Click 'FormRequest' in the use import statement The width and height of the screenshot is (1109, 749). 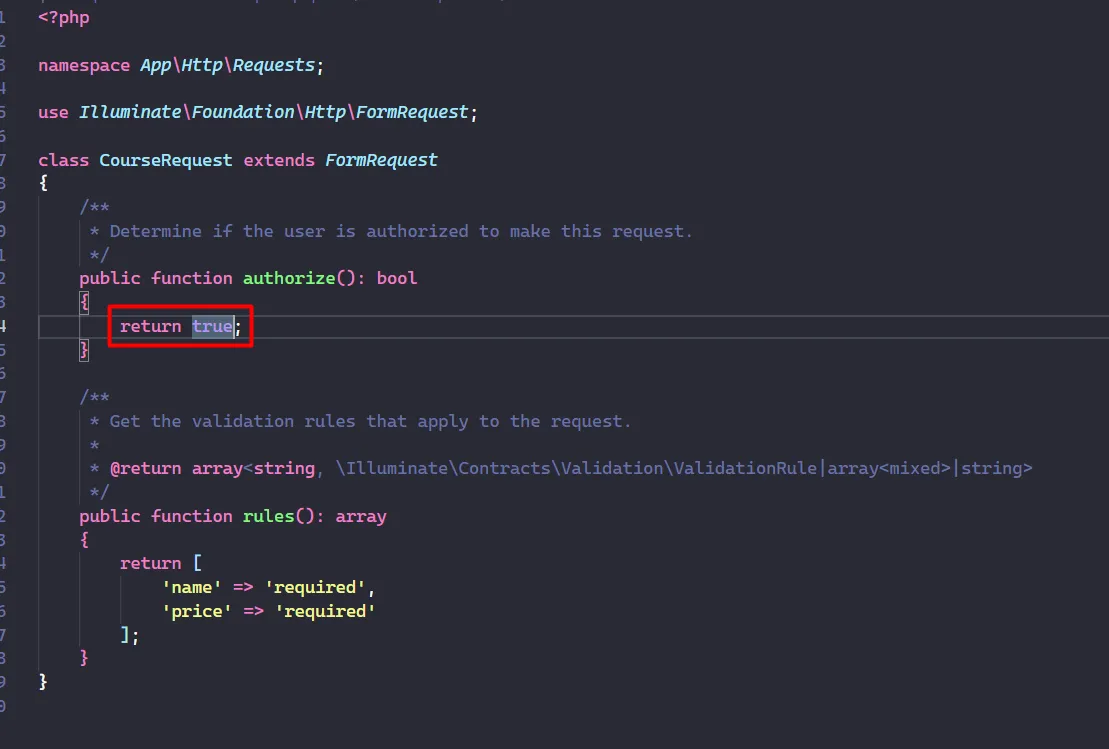pyautogui.click(x=412, y=112)
